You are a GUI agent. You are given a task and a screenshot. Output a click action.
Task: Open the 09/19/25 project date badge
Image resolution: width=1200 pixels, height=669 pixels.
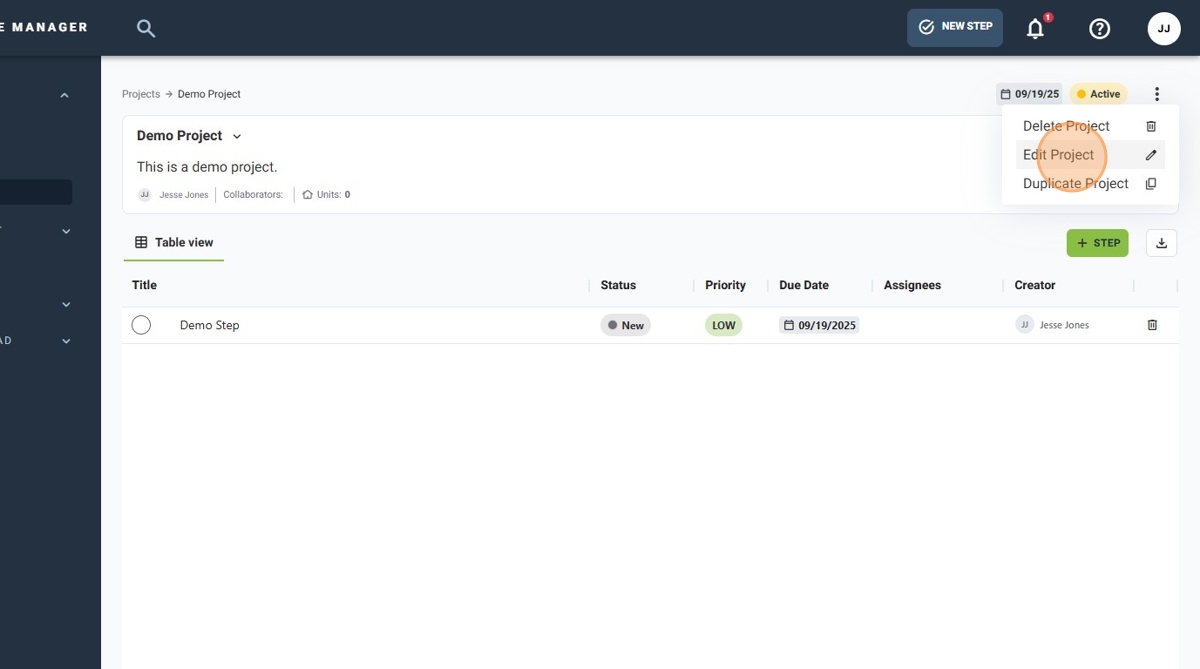click(1029, 94)
